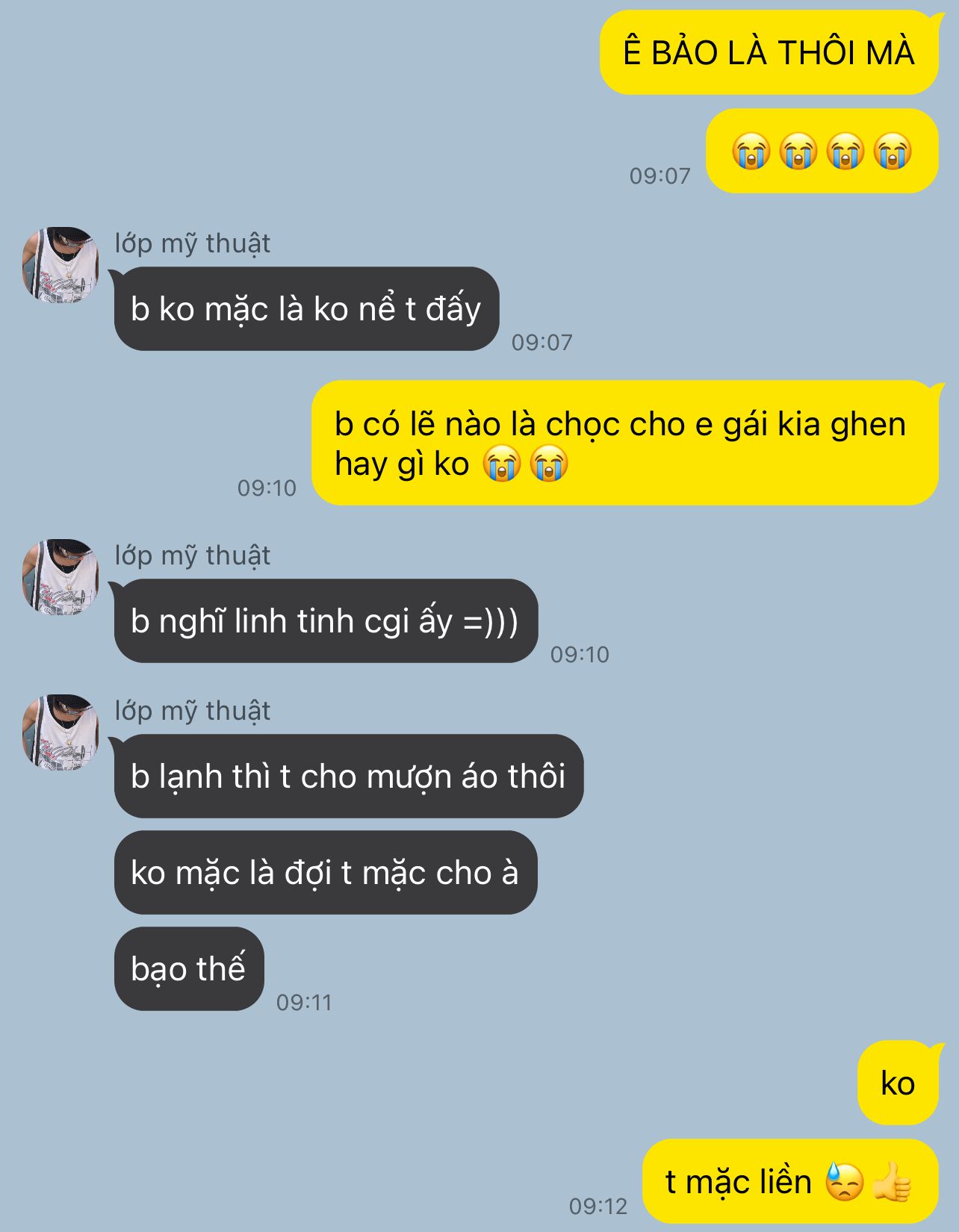Tap the four crying emojis bubble
The height and width of the screenshot is (1232, 959).
[822, 151]
